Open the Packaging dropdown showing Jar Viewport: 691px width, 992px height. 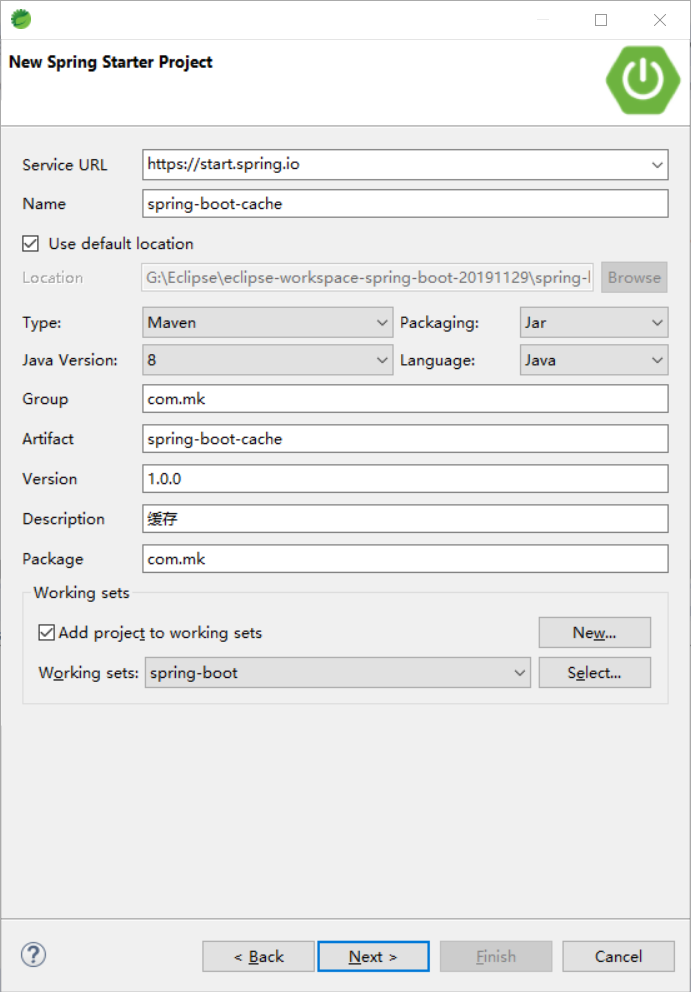pos(594,323)
